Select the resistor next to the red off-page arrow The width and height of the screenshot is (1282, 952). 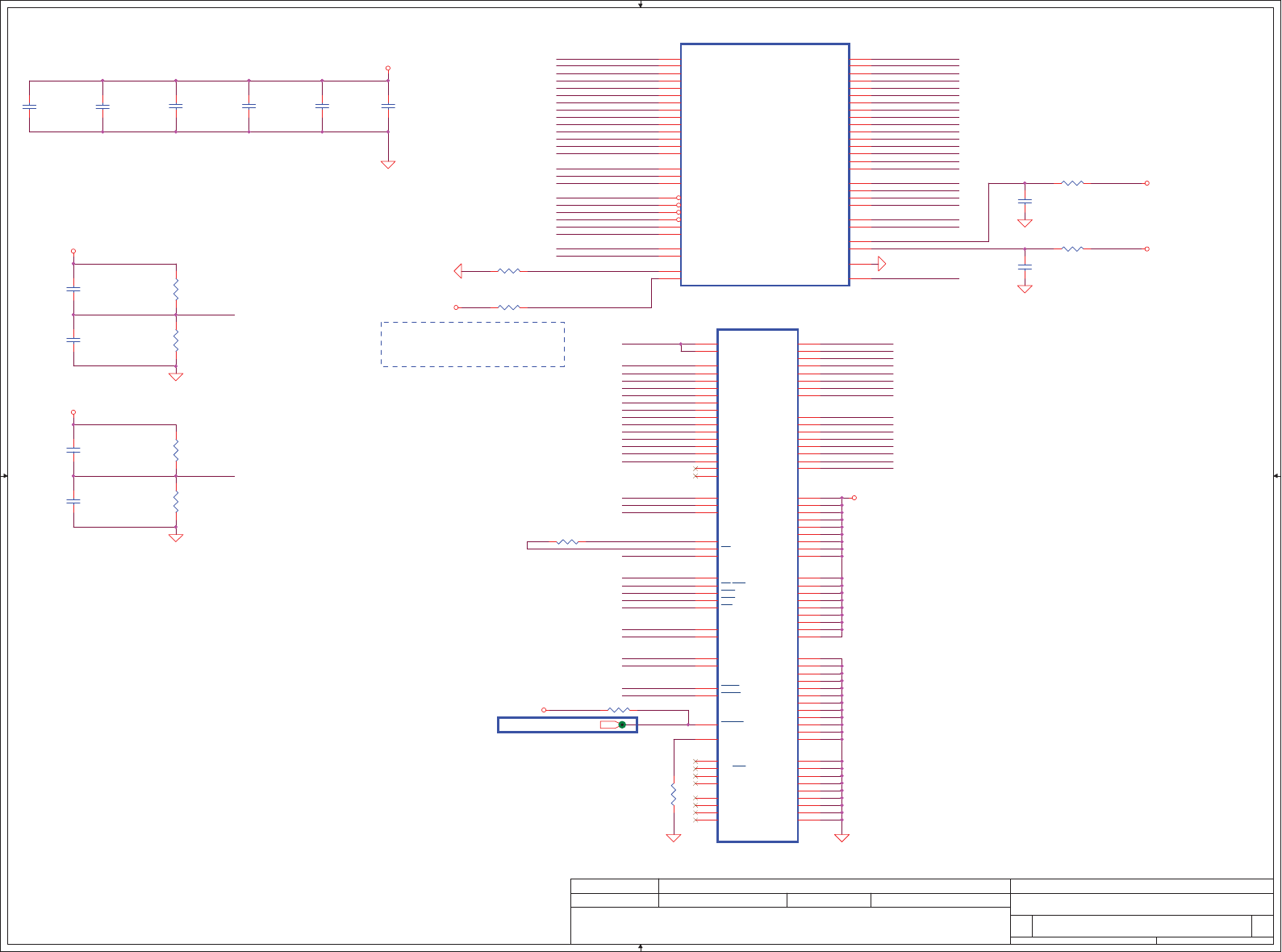pyautogui.click(x=509, y=271)
